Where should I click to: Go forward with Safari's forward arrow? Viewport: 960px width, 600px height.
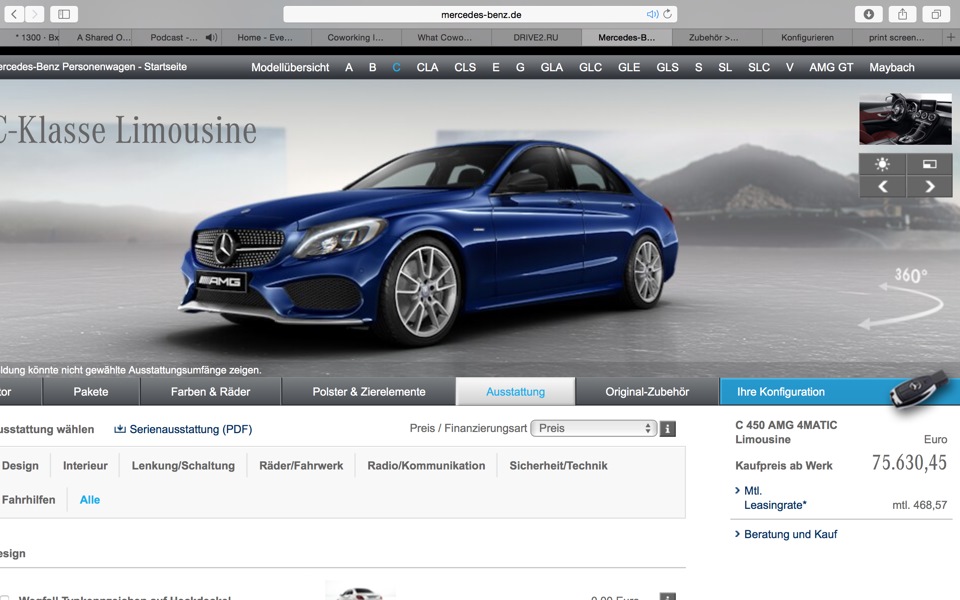34,14
